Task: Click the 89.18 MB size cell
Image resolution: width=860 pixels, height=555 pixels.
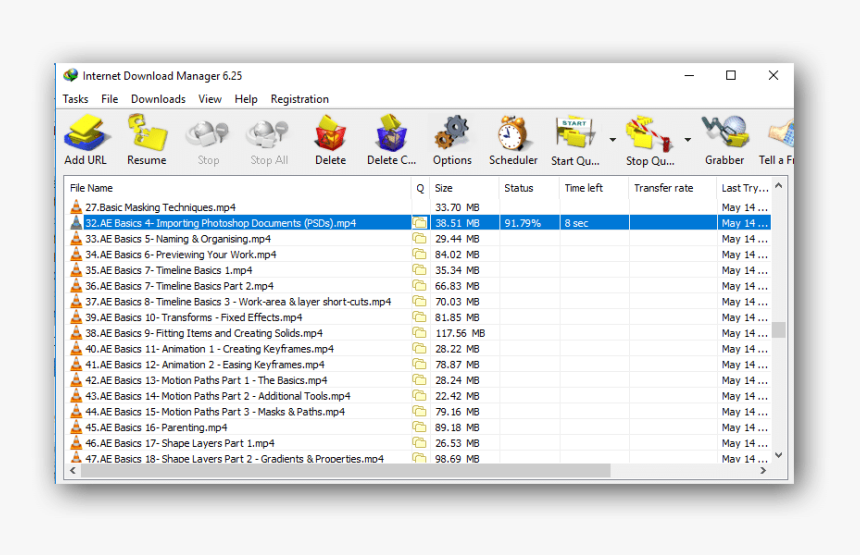Action: click(x=457, y=427)
